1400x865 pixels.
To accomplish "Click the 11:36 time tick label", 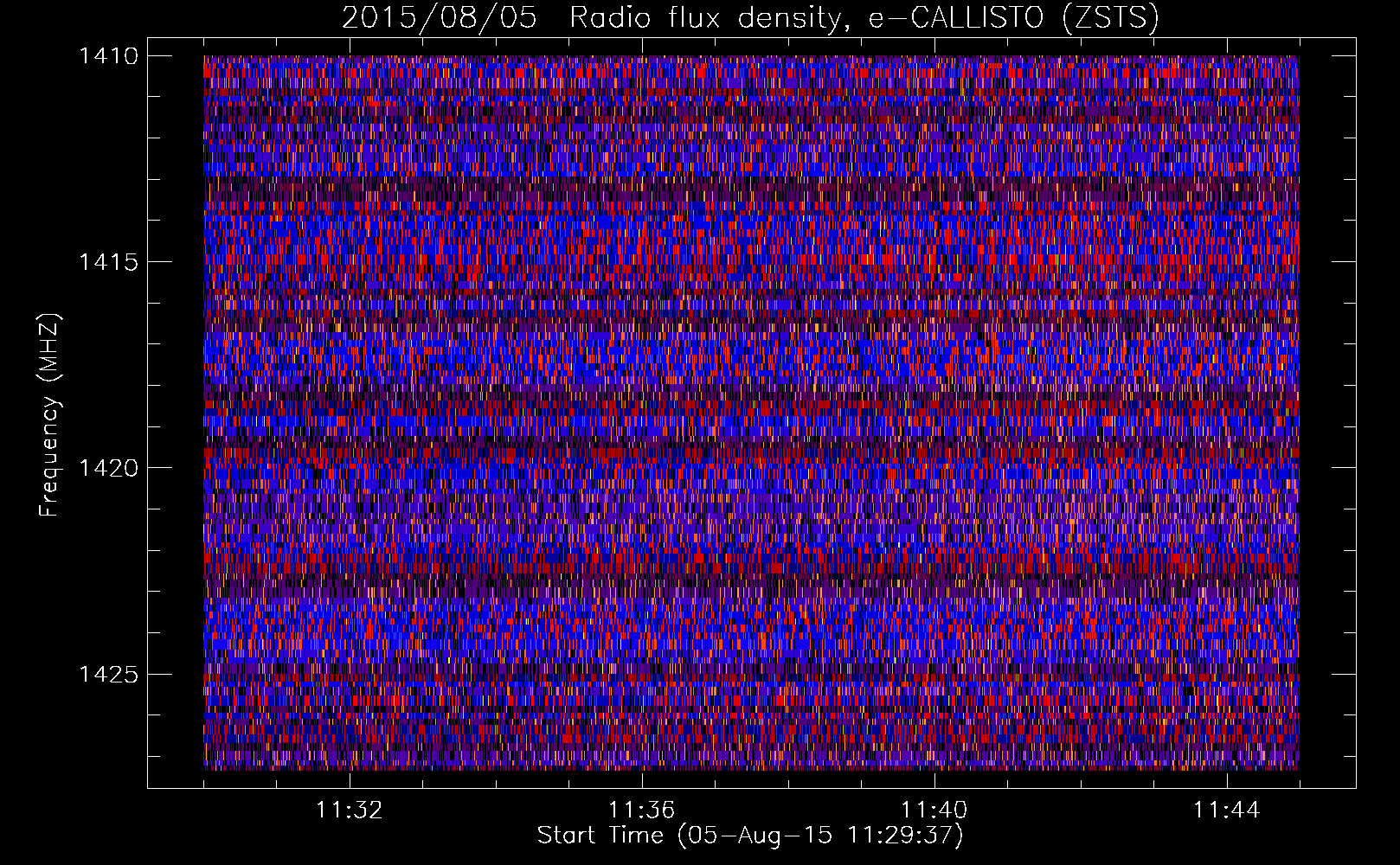I will (x=642, y=810).
